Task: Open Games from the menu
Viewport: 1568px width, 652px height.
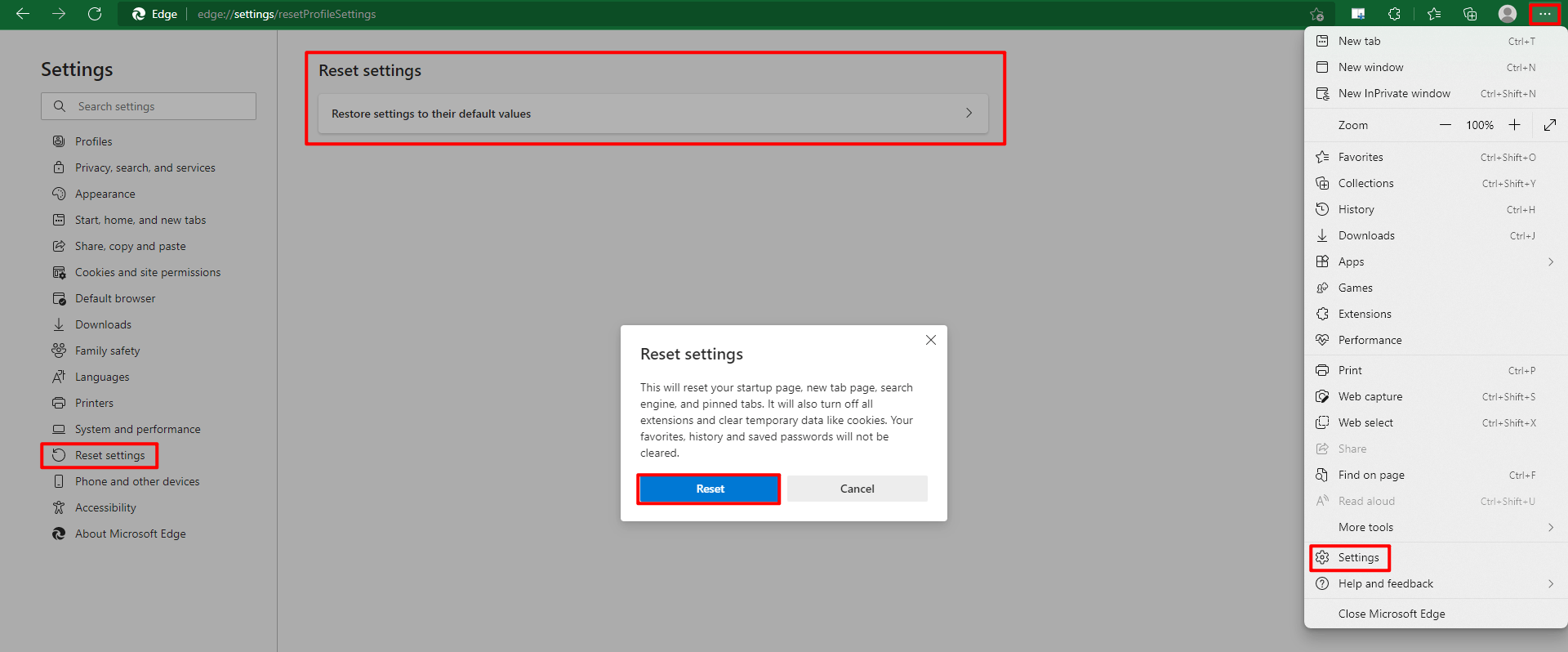Action: tap(1436, 288)
